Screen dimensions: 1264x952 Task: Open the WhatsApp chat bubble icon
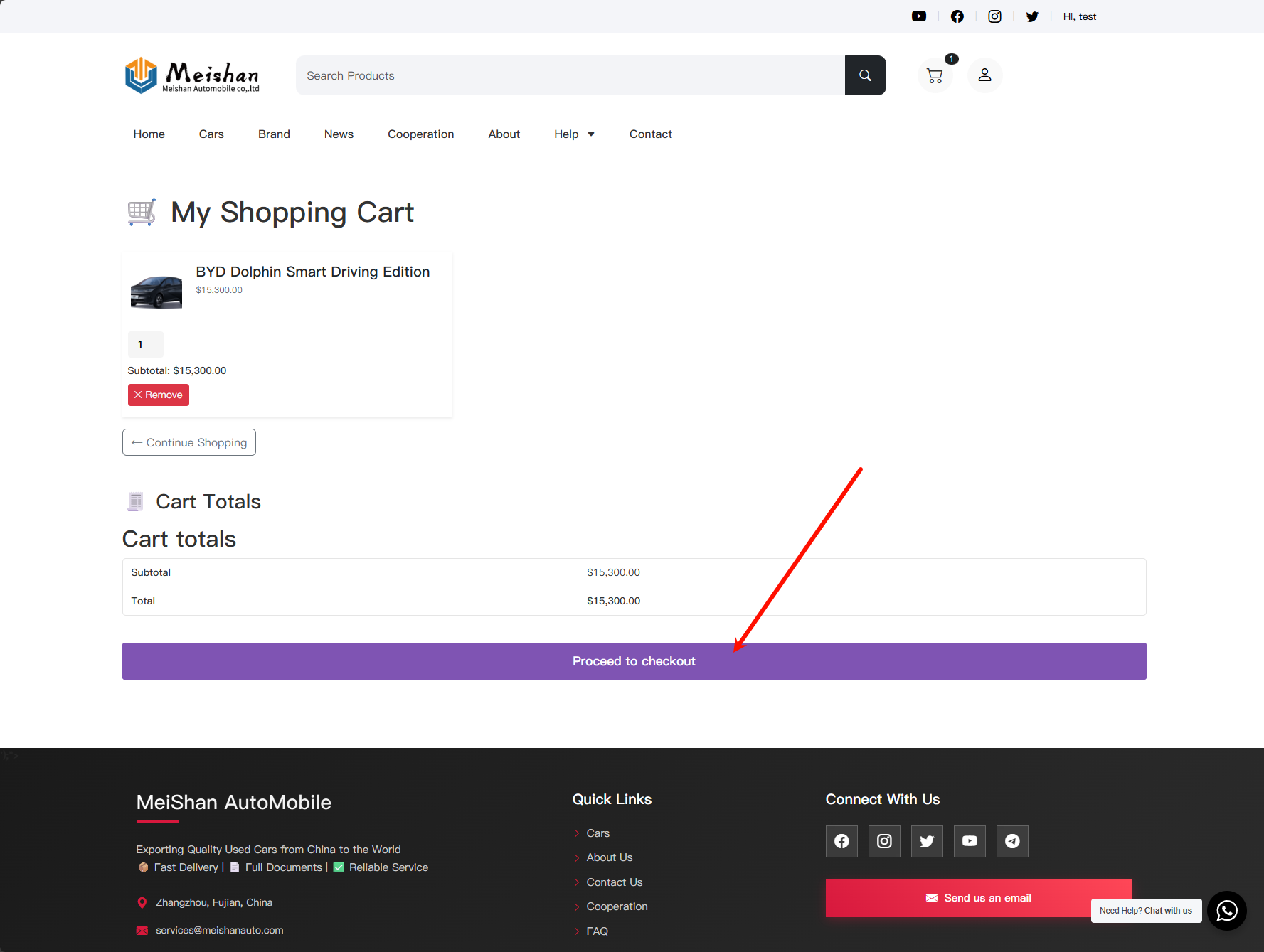[x=1226, y=911]
